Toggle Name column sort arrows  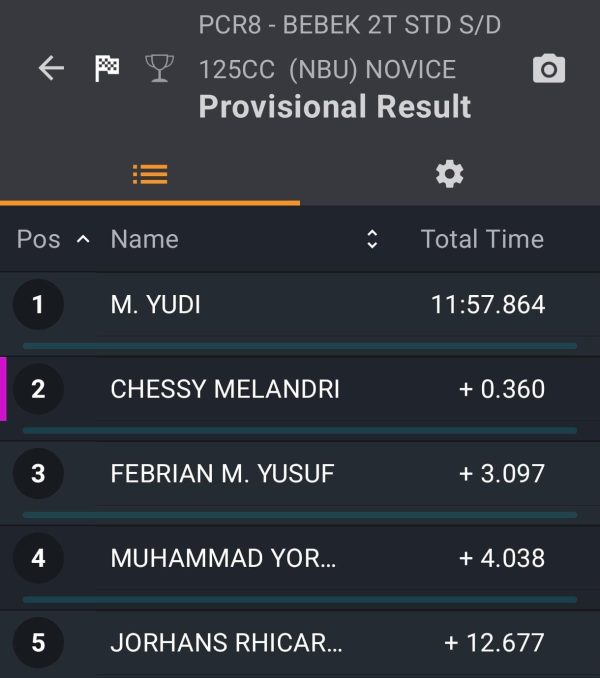point(372,239)
